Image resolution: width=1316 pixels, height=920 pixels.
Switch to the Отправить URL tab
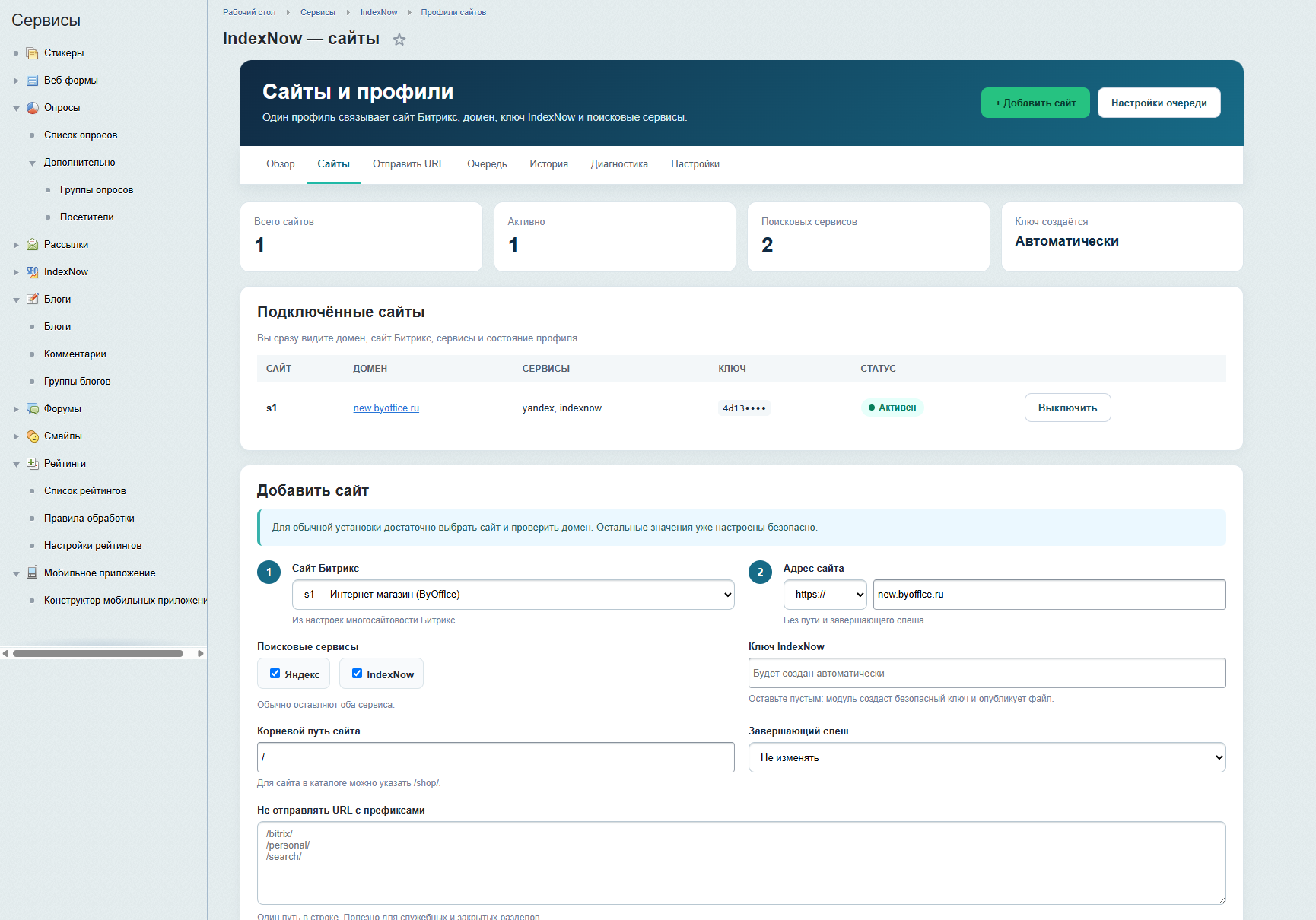(408, 164)
